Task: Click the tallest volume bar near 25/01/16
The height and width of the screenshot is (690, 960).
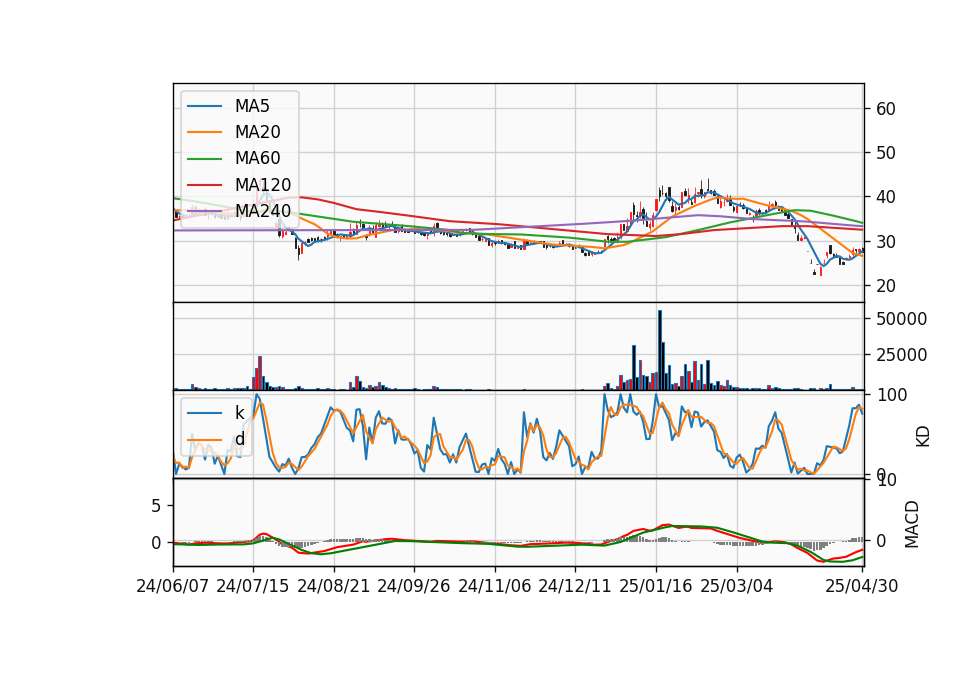Action: point(660,350)
